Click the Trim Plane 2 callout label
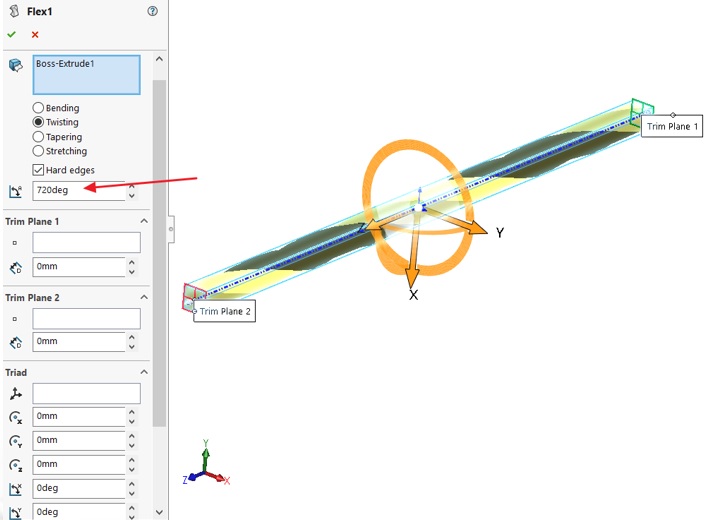The height and width of the screenshot is (520, 714). point(225,311)
